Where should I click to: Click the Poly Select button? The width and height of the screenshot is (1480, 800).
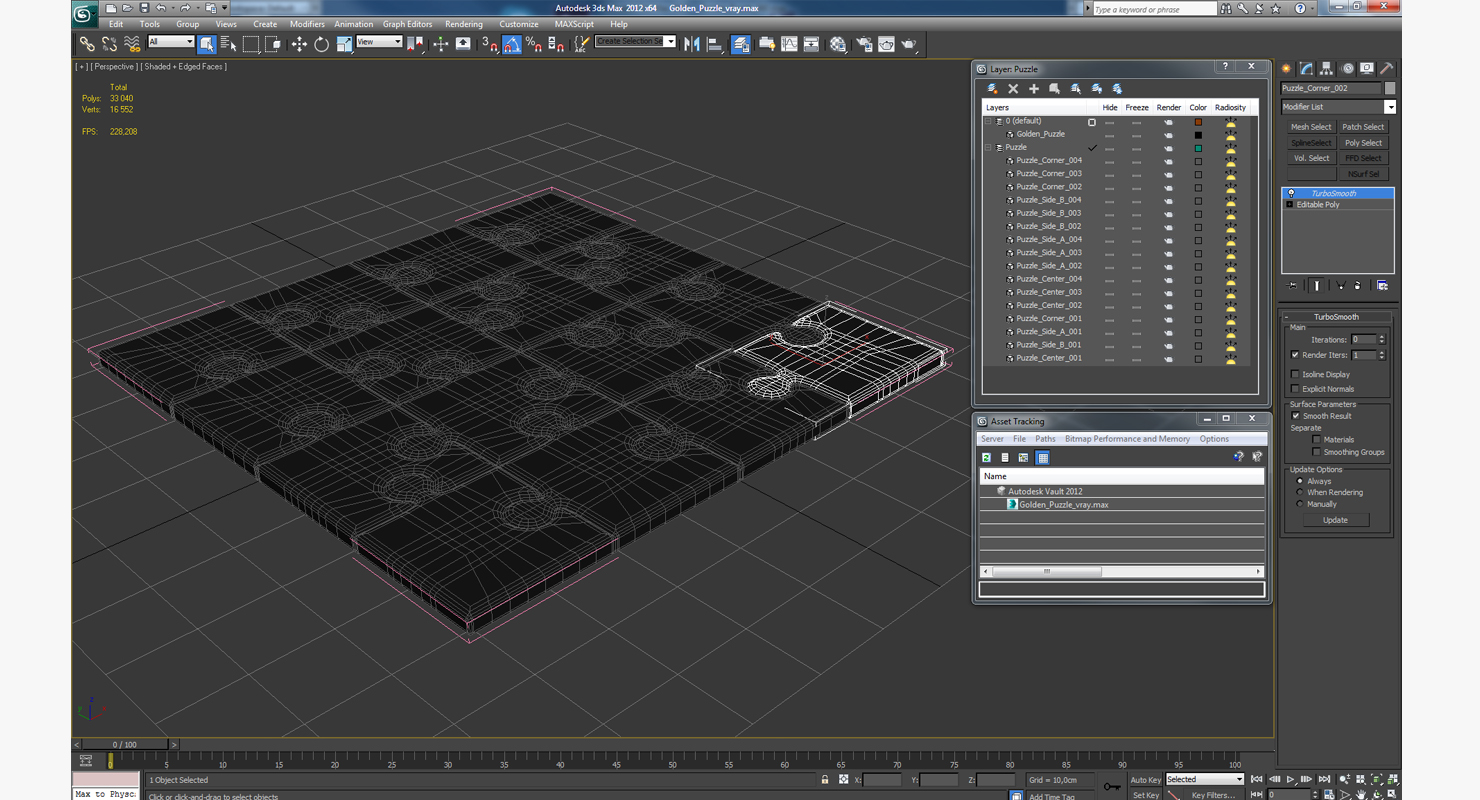(x=1363, y=143)
